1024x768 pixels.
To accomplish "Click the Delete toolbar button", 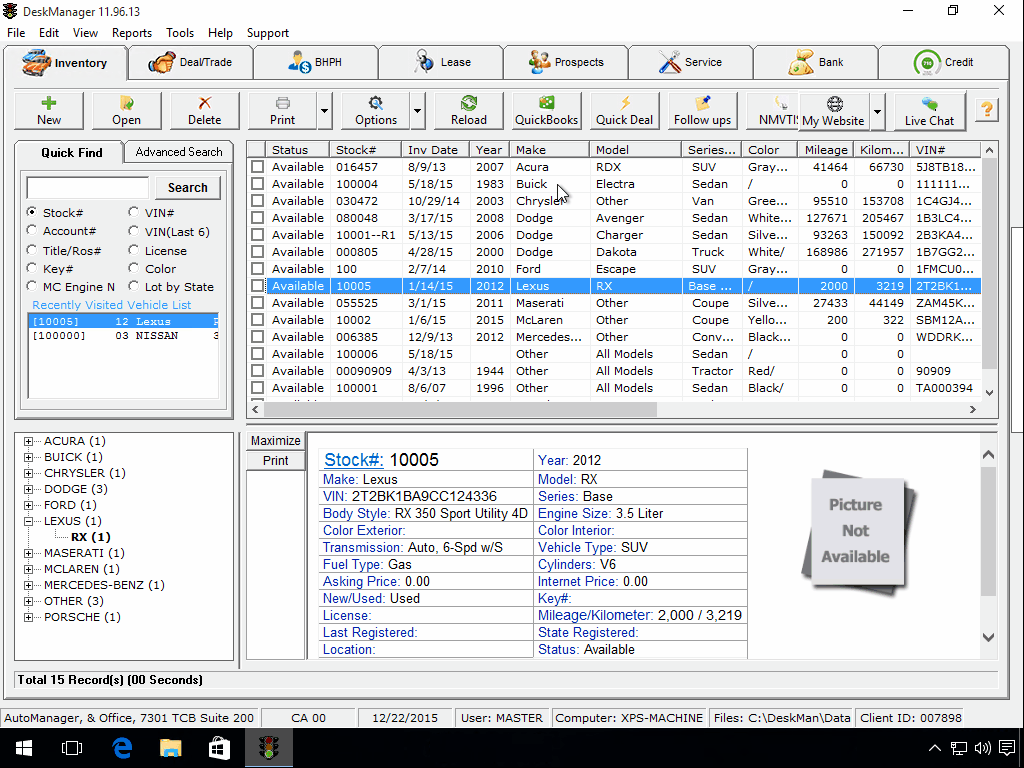I will tap(204, 111).
